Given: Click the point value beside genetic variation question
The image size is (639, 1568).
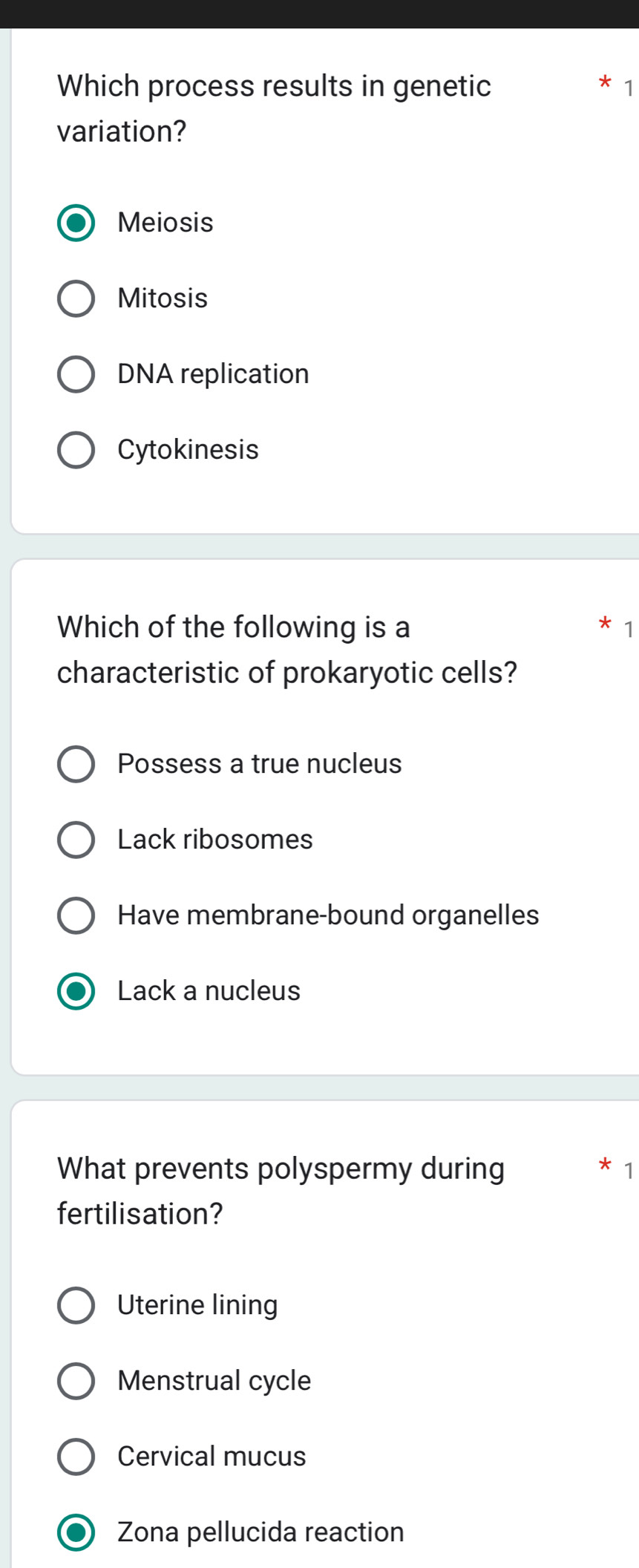Looking at the screenshot, I should coord(629,88).
